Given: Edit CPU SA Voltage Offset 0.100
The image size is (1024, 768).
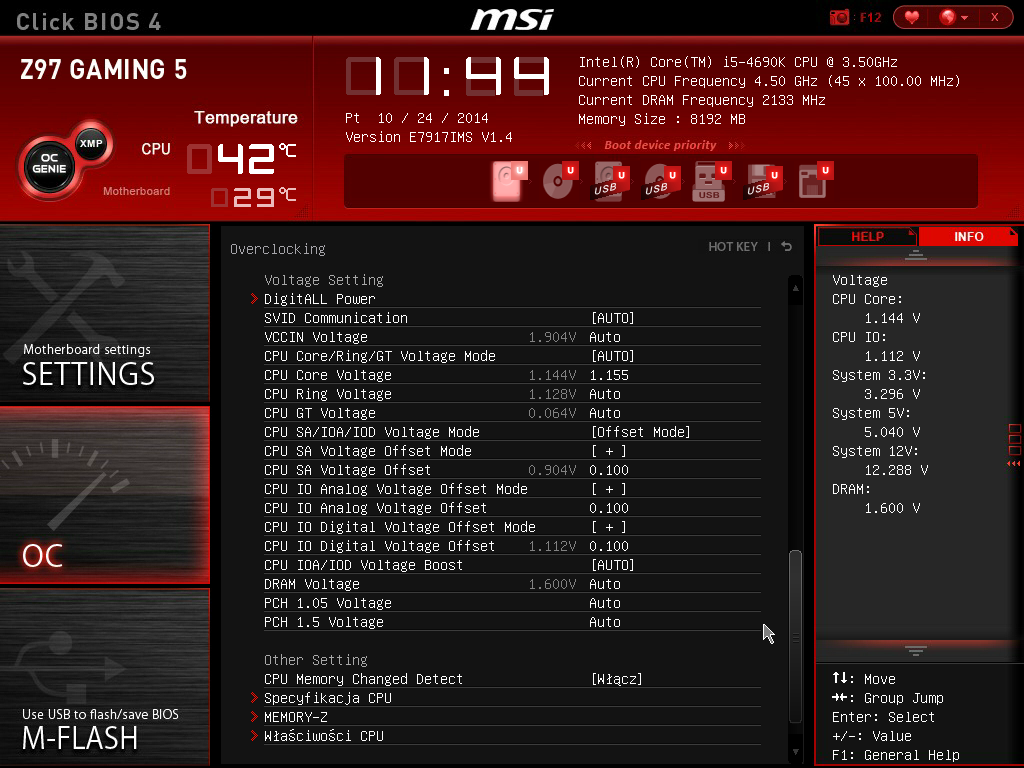Looking at the screenshot, I should pyautogui.click(x=609, y=470).
